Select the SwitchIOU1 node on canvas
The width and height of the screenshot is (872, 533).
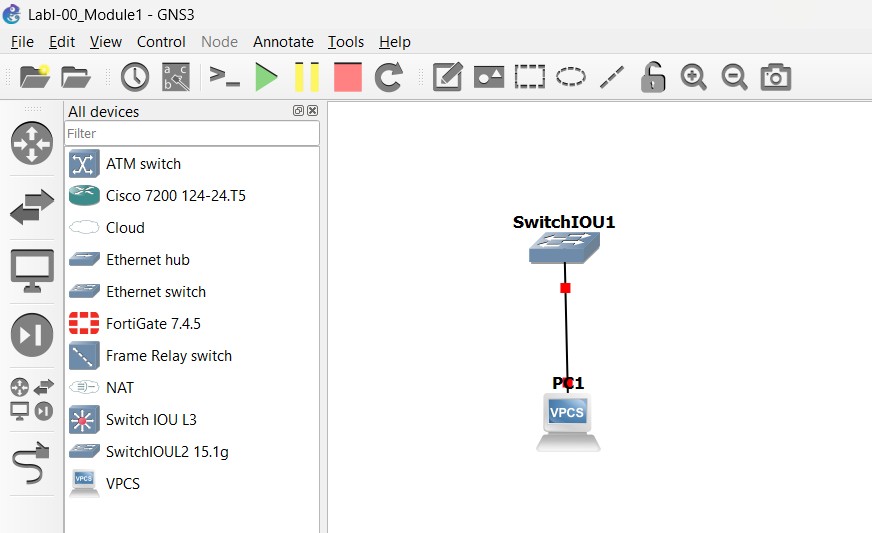pyautogui.click(x=564, y=247)
